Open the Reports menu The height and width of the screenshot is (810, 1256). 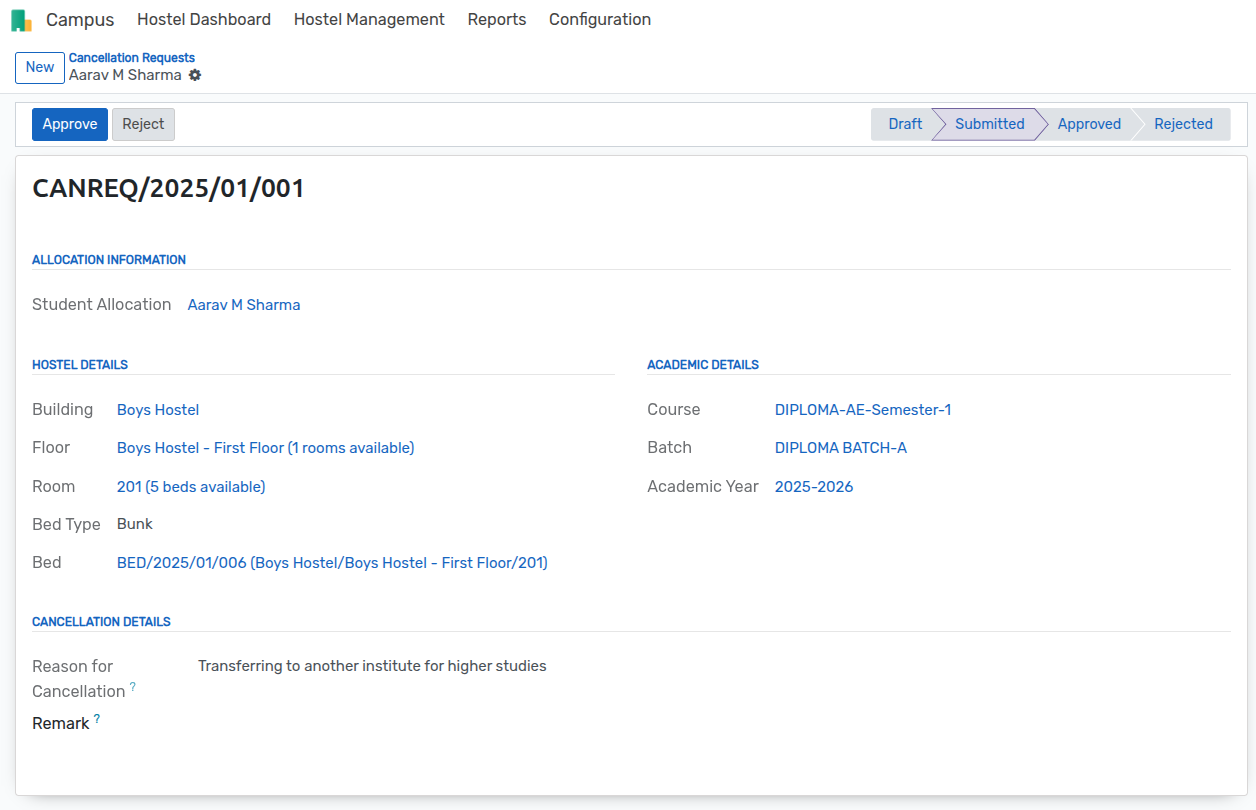tap(497, 20)
